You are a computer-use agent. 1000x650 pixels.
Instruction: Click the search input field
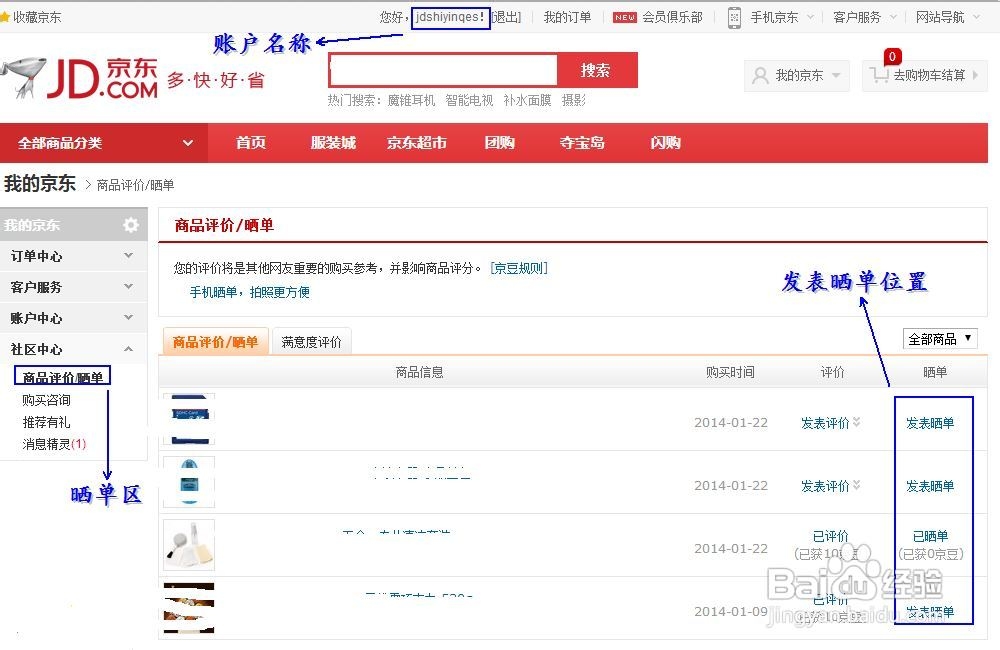click(443, 70)
